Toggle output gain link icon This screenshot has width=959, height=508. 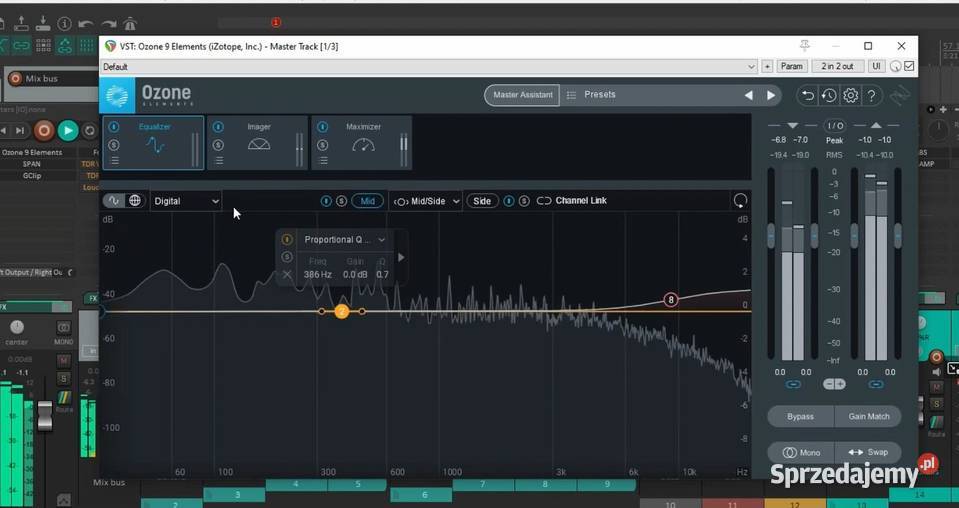[x=876, y=385]
